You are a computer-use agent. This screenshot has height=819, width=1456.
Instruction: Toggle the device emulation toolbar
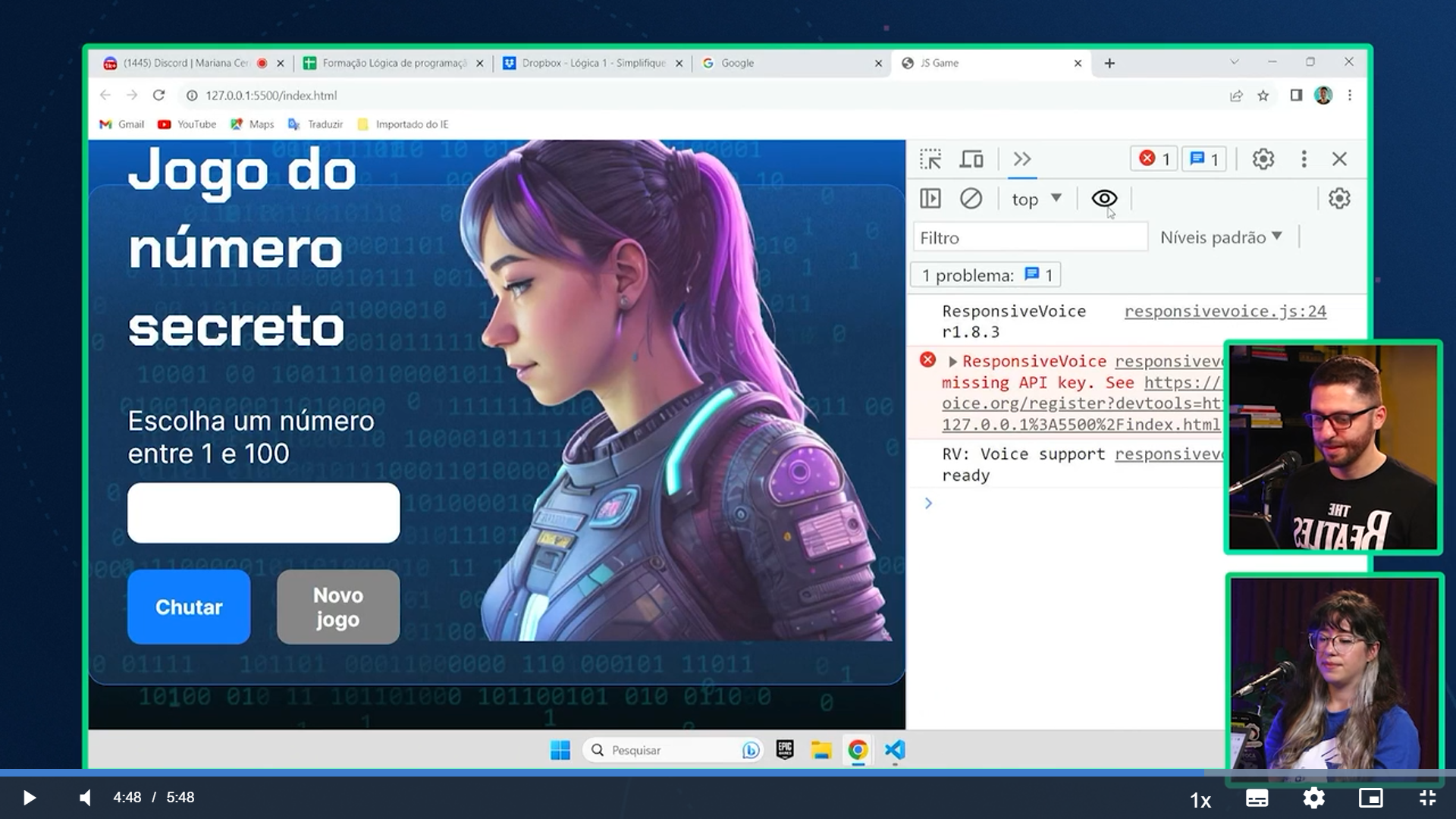[971, 159]
